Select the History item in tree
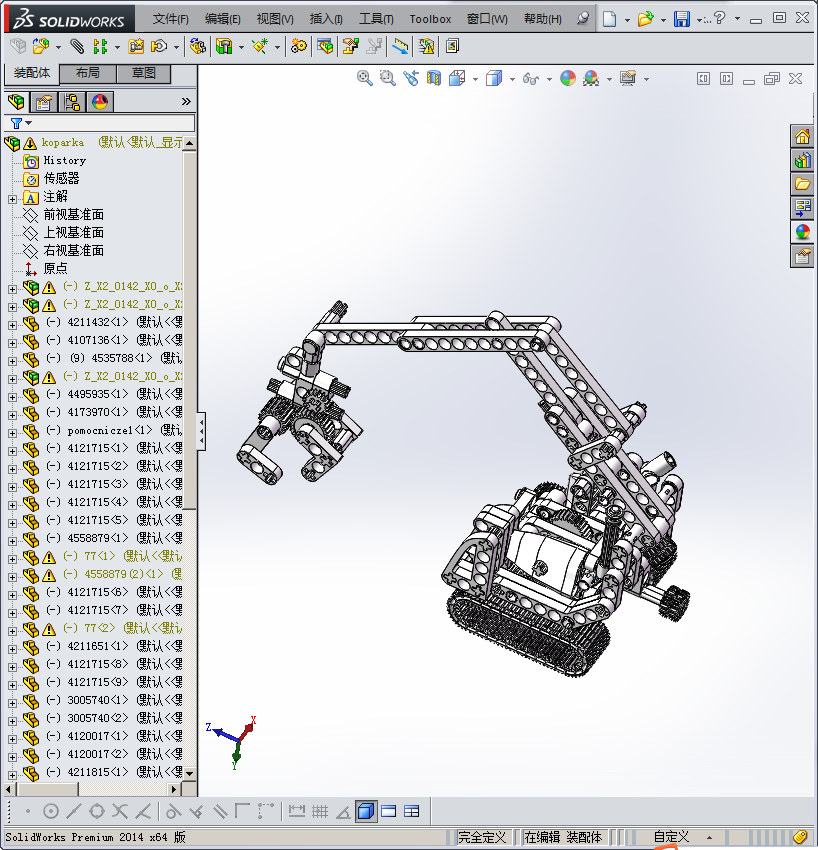 (65, 160)
